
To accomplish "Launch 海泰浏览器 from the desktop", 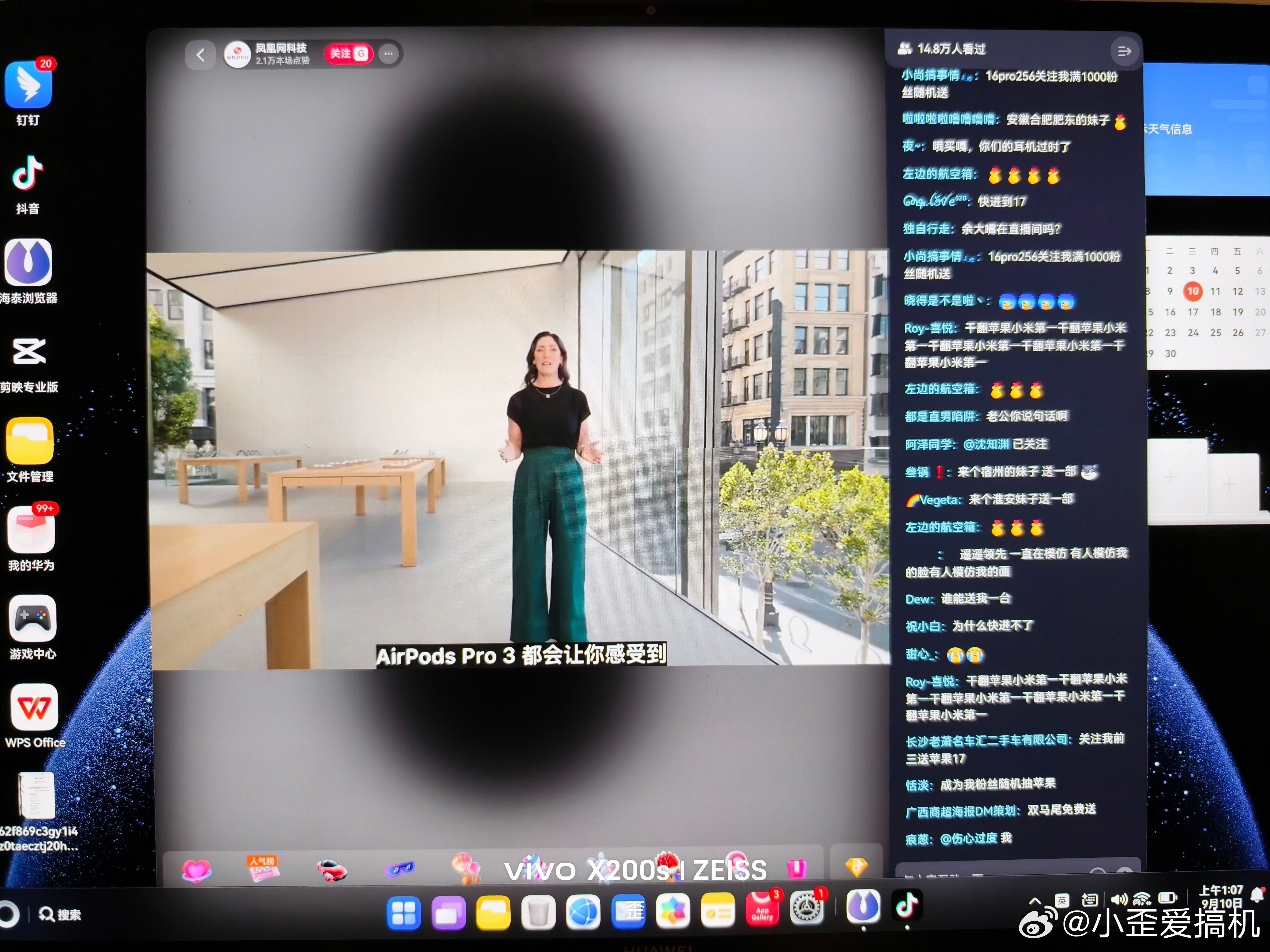I will (29, 263).
